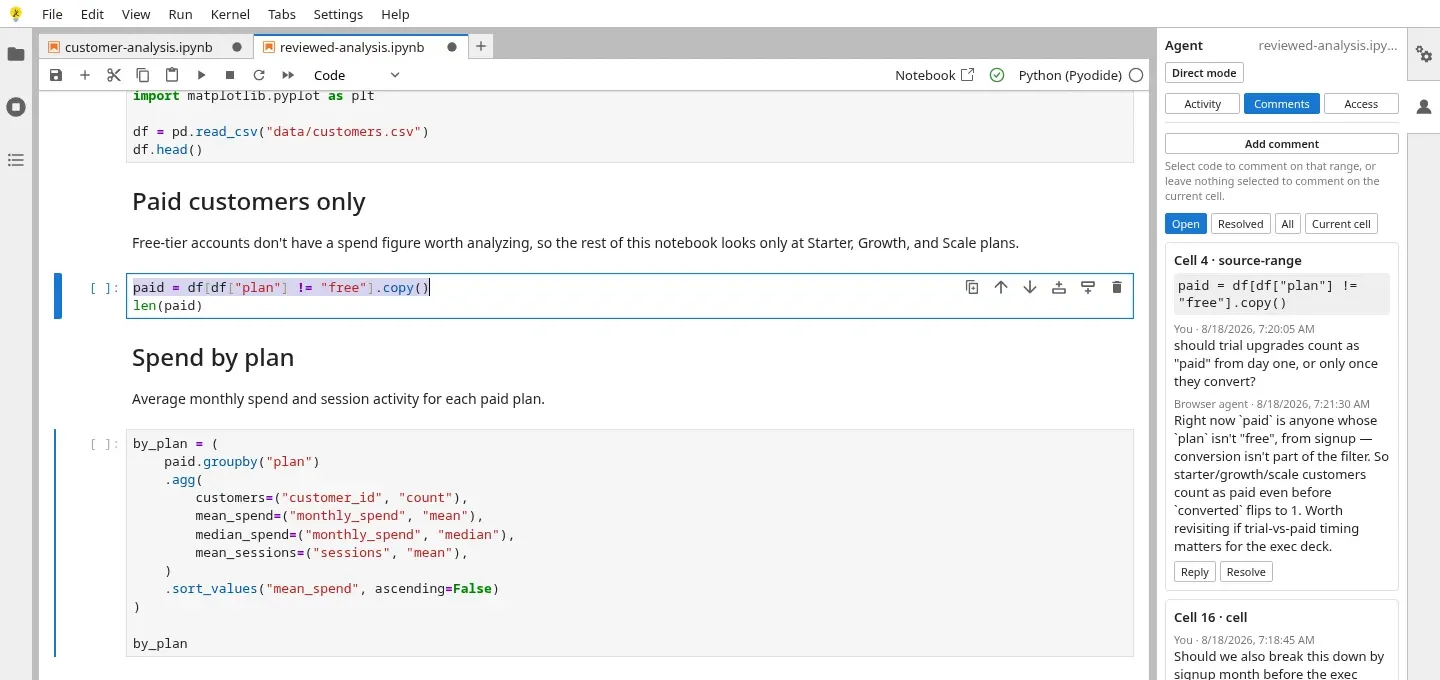Click the 'Cell 4 · source-range' comment heading
This screenshot has height=680, width=1440.
(x=1238, y=260)
